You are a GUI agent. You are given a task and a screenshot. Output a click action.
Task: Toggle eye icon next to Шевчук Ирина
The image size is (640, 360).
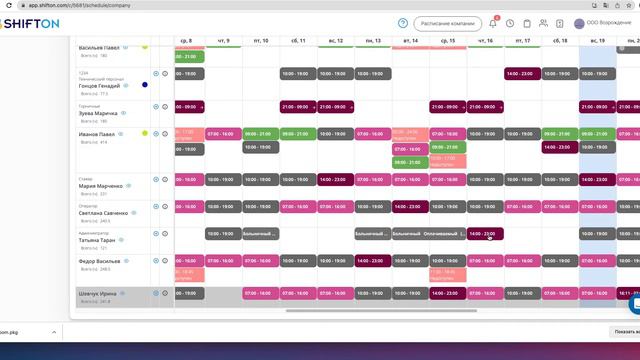[x=122, y=293]
